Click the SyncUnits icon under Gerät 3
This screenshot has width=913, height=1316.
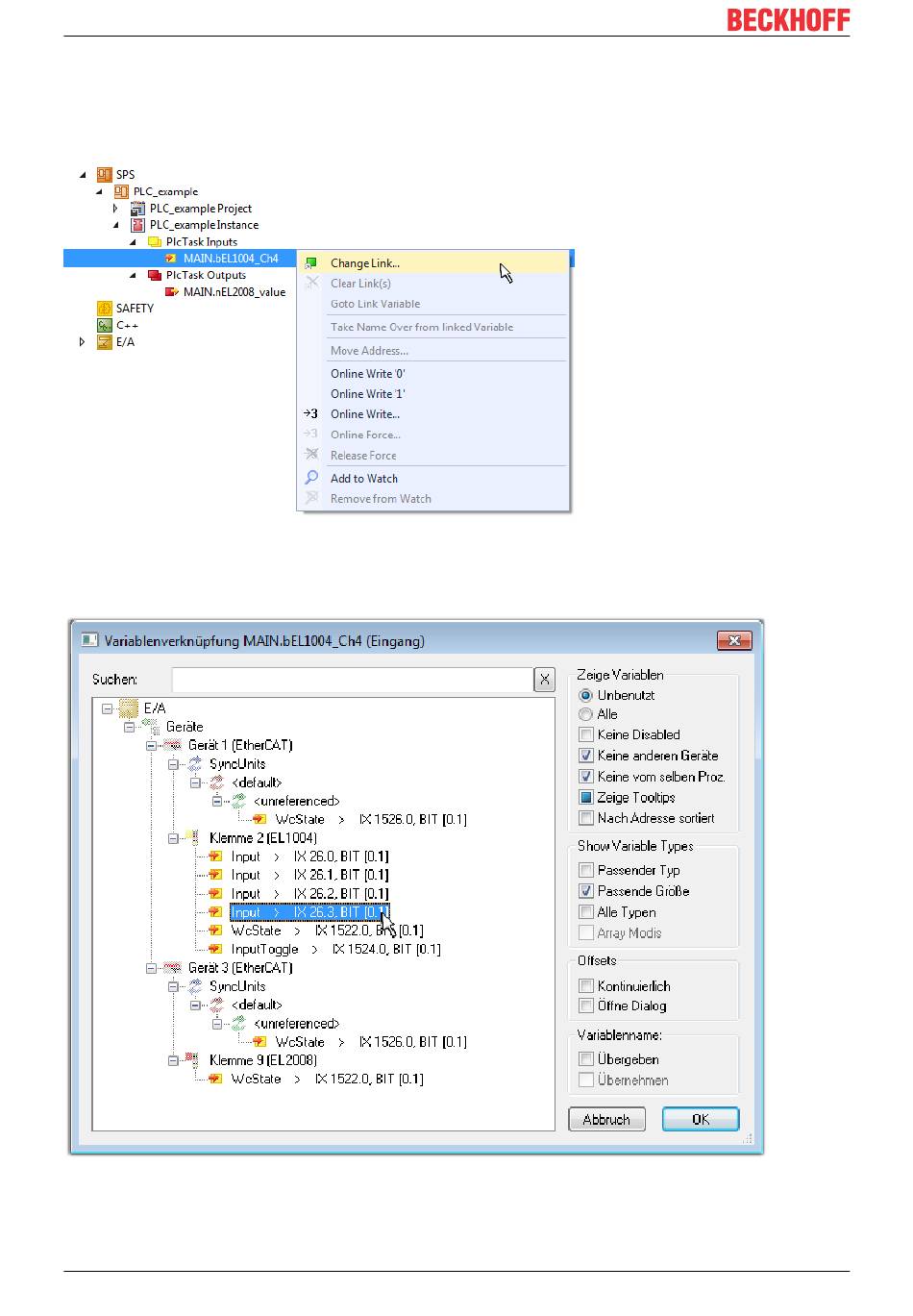click(x=195, y=986)
